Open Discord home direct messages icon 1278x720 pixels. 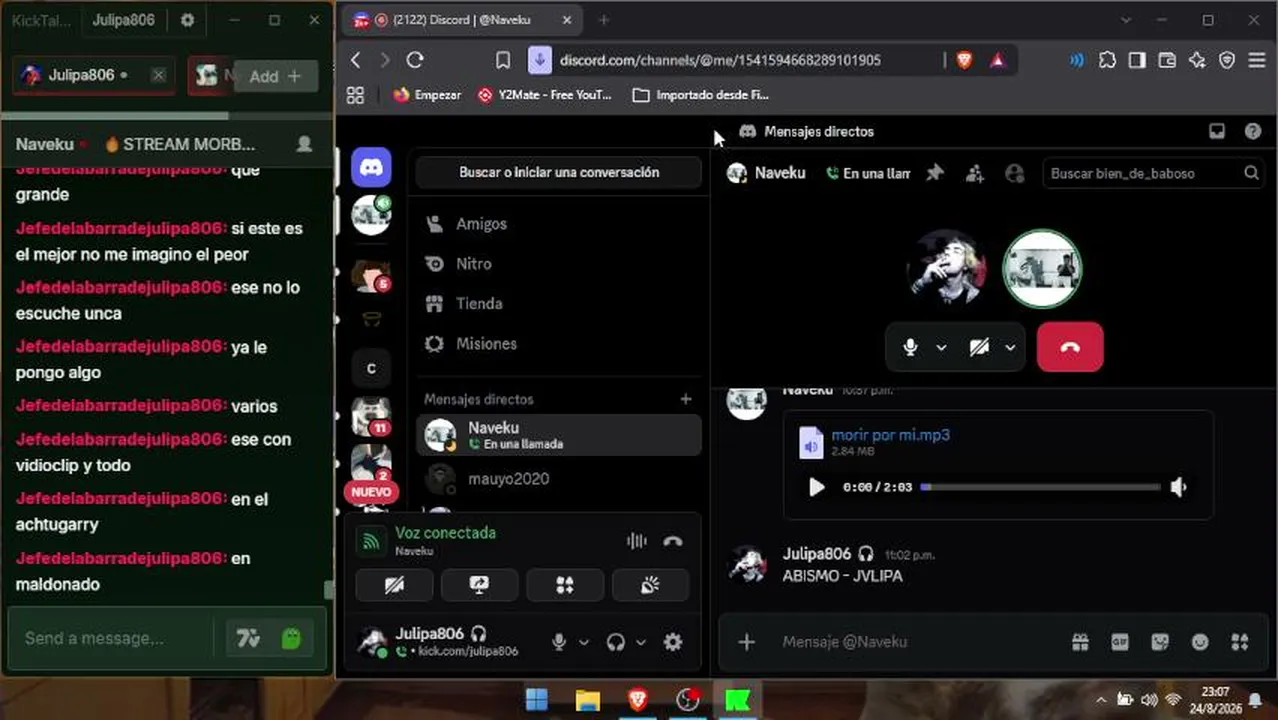371,167
